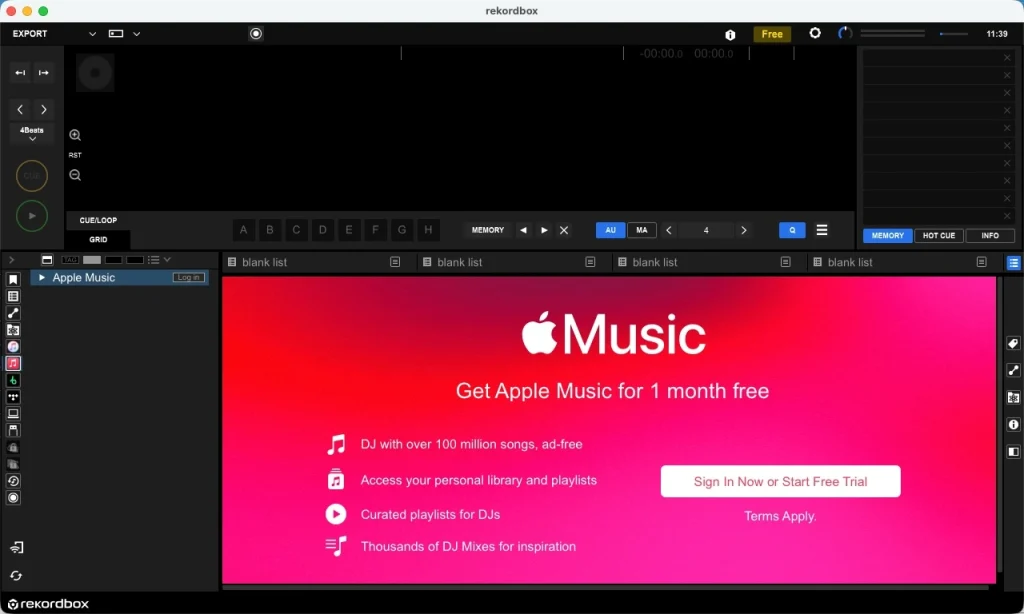Select the Playlists icon in the sidebar
This screenshot has width=1024, height=614.
click(13, 296)
